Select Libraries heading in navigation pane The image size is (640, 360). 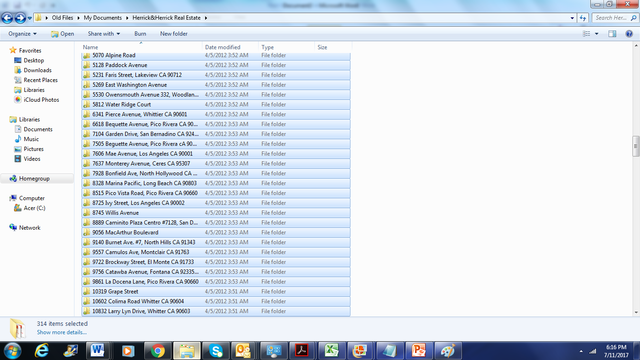coord(29,120)
